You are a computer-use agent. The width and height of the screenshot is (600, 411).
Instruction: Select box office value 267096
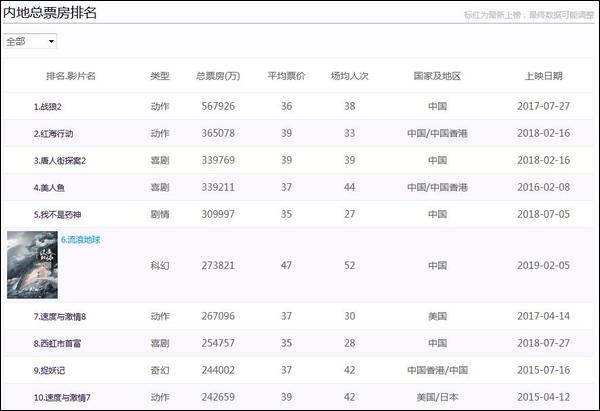[218, 316]
